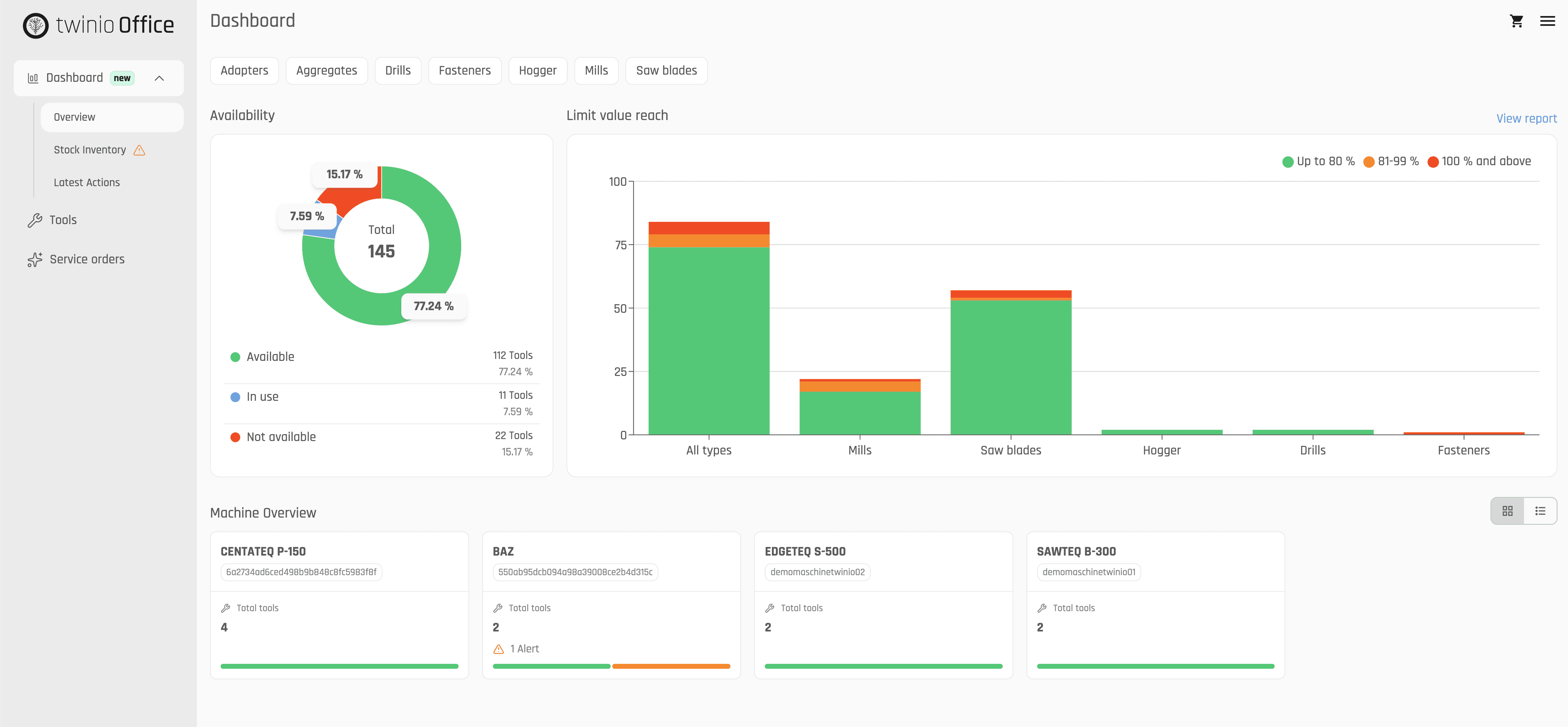The image size is (1568, 727).
Task: Click the Saw blades bar in chart
Action: coord(1010,362)
